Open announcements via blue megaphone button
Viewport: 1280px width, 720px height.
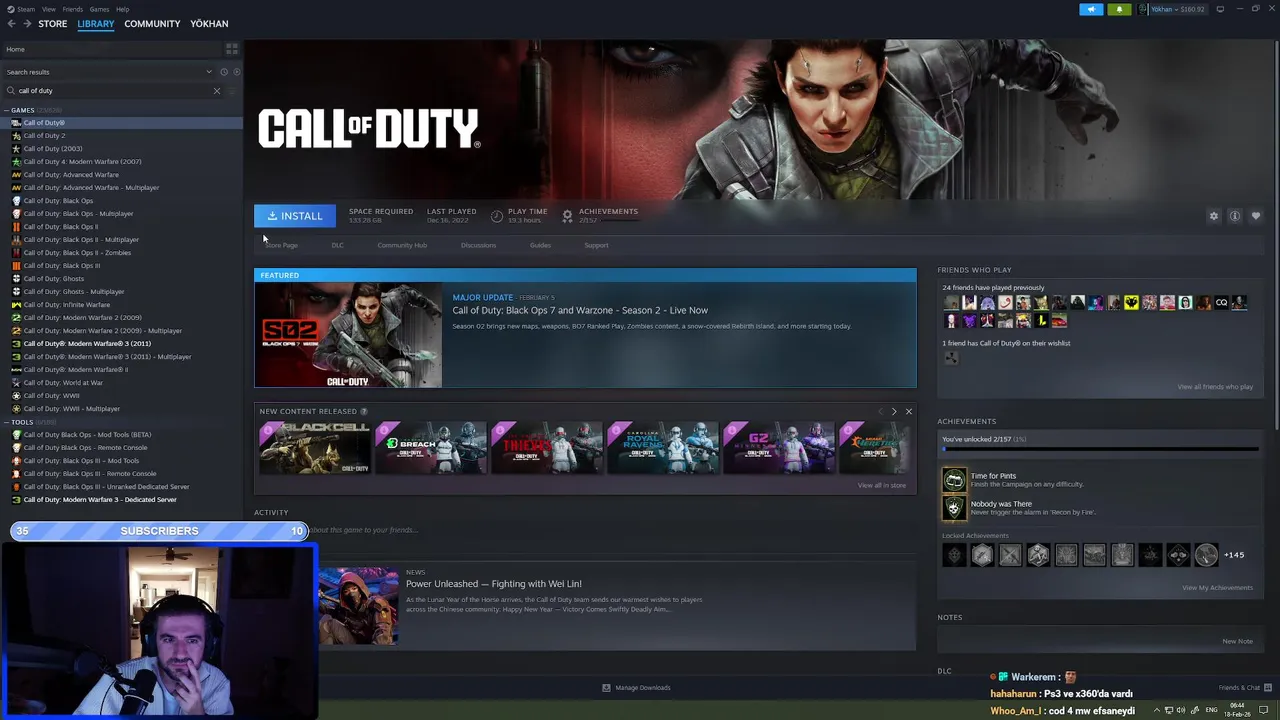[1091, 9]
